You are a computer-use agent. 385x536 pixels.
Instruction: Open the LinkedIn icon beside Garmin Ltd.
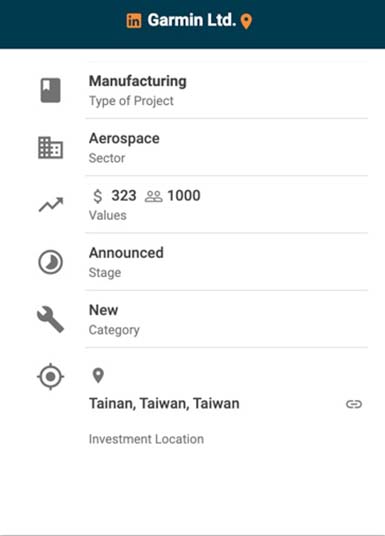pyautogui.click(x=134, y=21)
